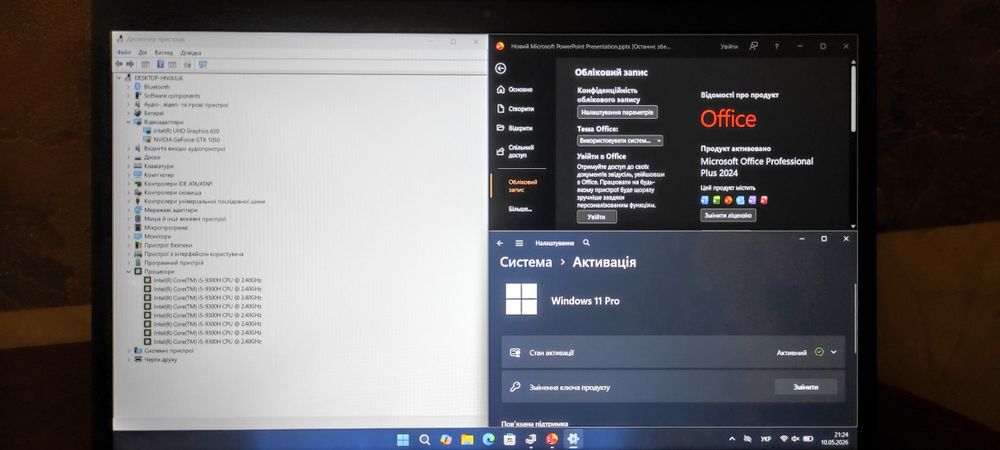This screenshot has height=450, width=1000.
Task: Click the Wi-Fi icon in system tray
Action: [784, 439]
